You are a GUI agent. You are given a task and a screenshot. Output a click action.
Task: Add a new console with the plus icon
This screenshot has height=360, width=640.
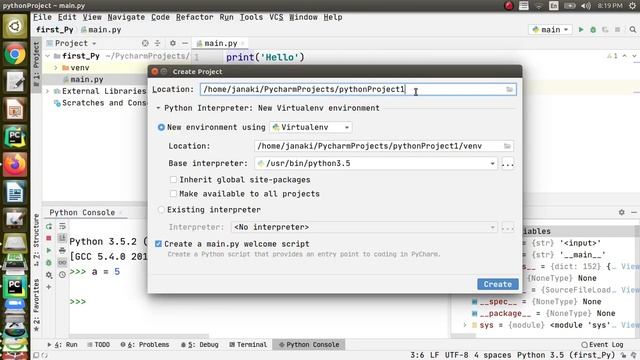pyautogui.click(x=49, y=287)
